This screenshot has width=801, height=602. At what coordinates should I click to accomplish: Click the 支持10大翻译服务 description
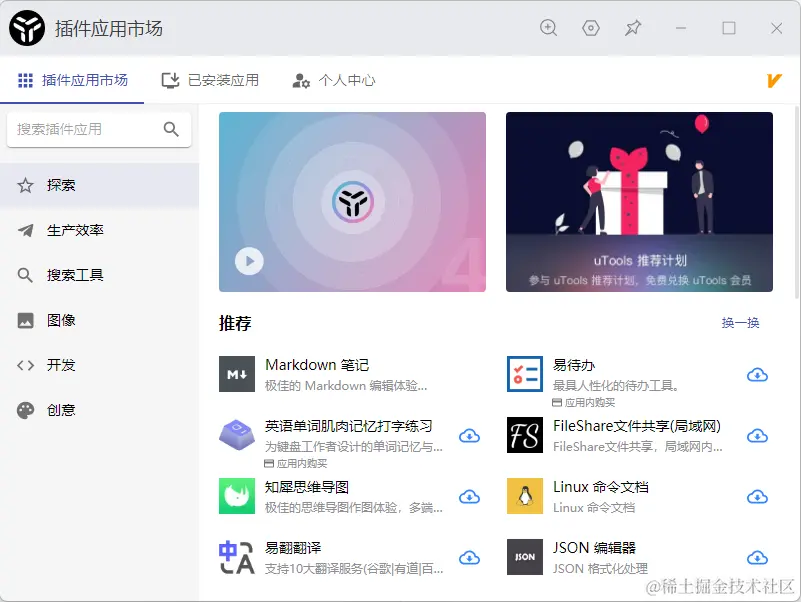[x=354, y=569]
